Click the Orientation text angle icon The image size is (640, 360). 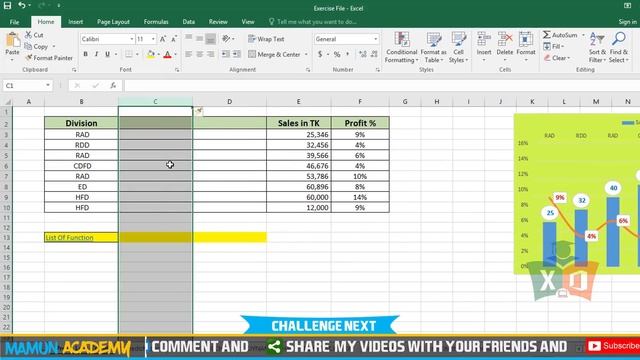click(226, 39)
